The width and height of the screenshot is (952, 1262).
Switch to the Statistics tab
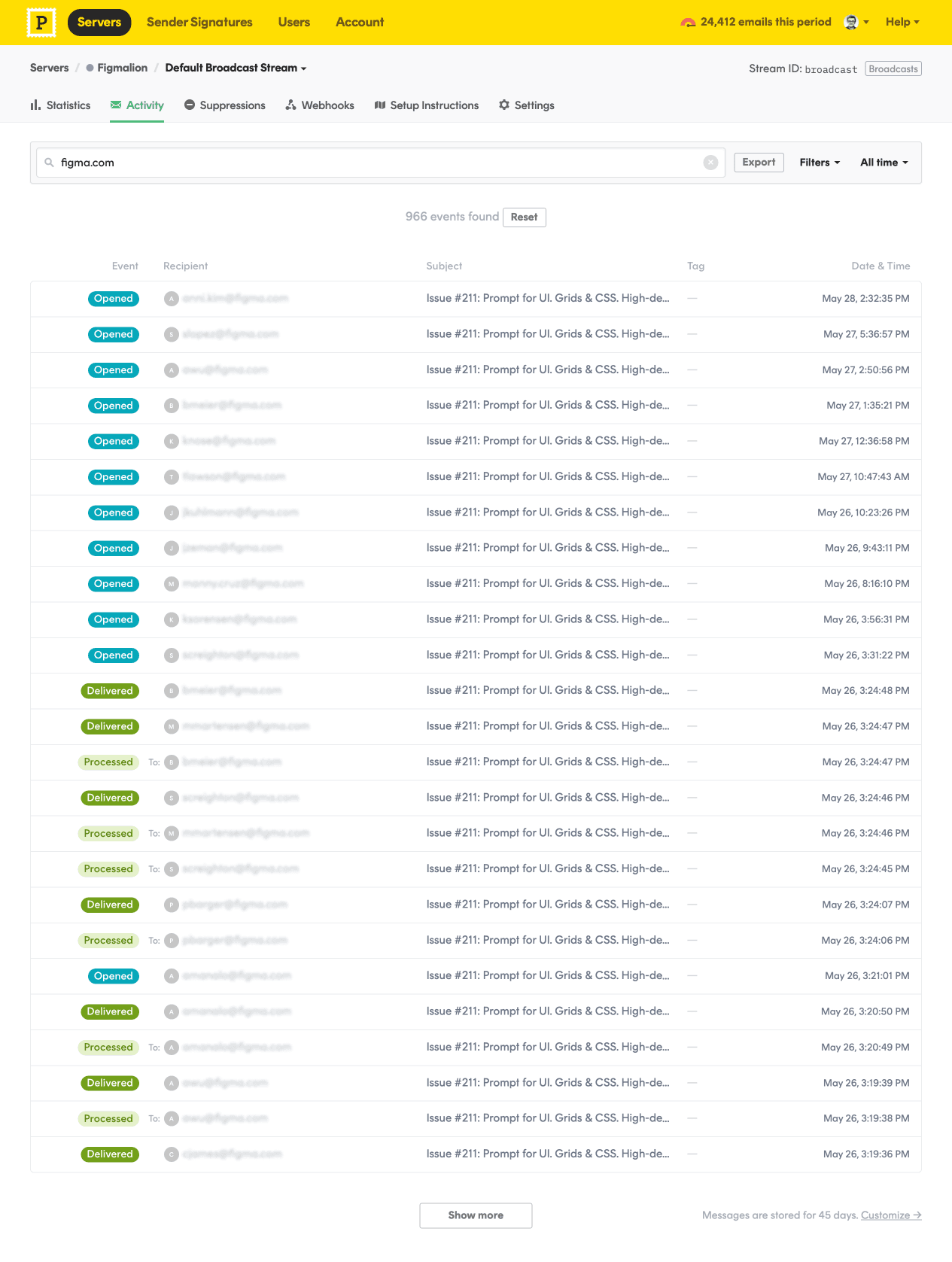(x=60, y=105)
